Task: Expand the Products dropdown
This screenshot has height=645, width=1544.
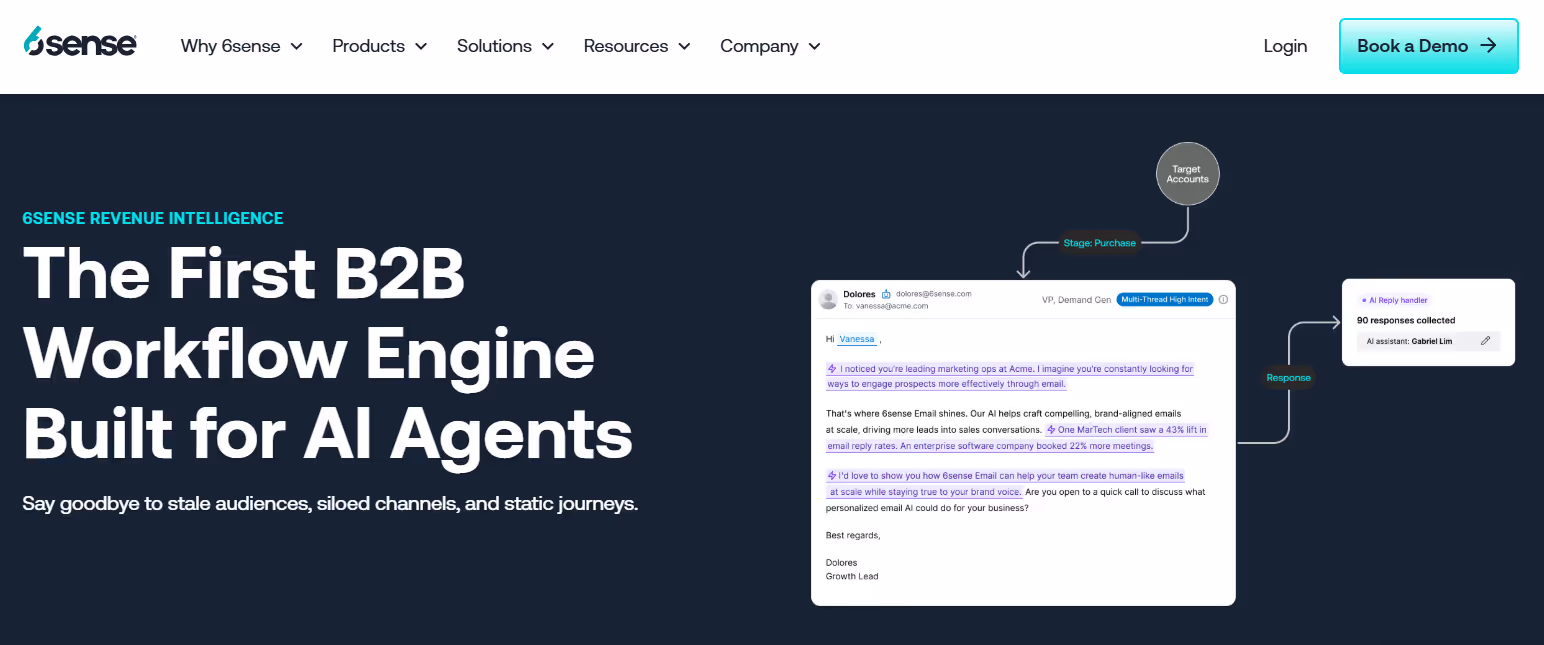Action: [x=380, y=46]
